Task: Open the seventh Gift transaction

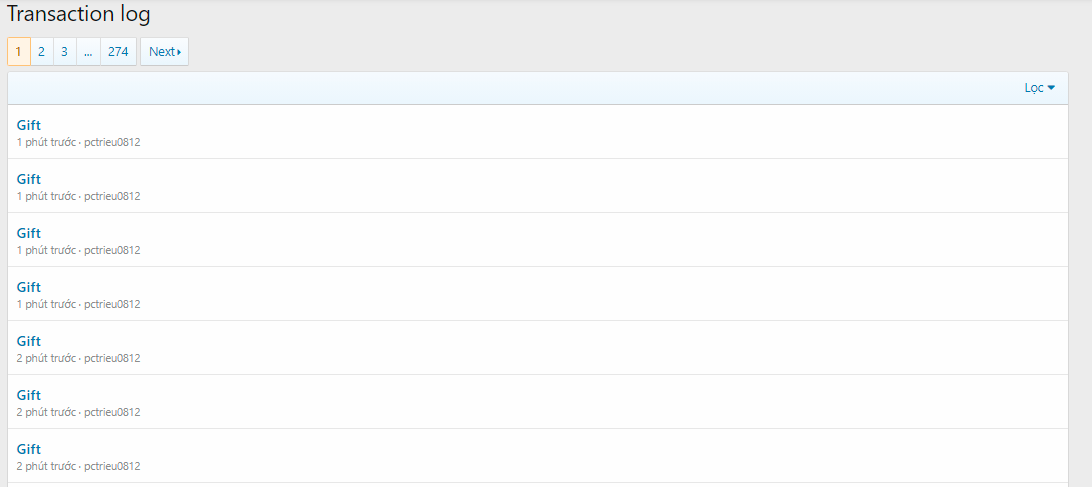Action: coord(29,449)
